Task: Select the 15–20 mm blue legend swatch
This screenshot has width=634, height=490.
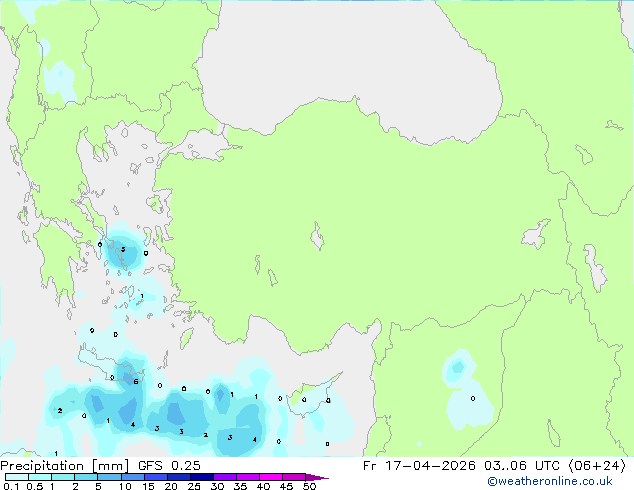Action: [x=155, y=477]
